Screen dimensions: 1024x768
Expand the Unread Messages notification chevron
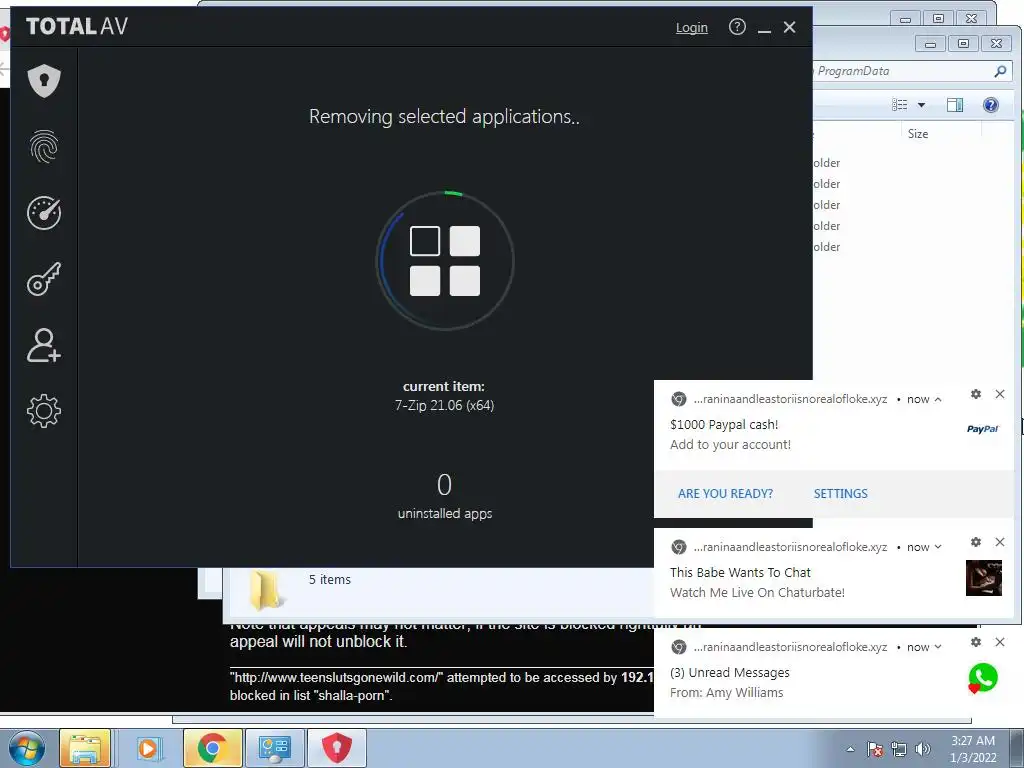tap(938, 647)
